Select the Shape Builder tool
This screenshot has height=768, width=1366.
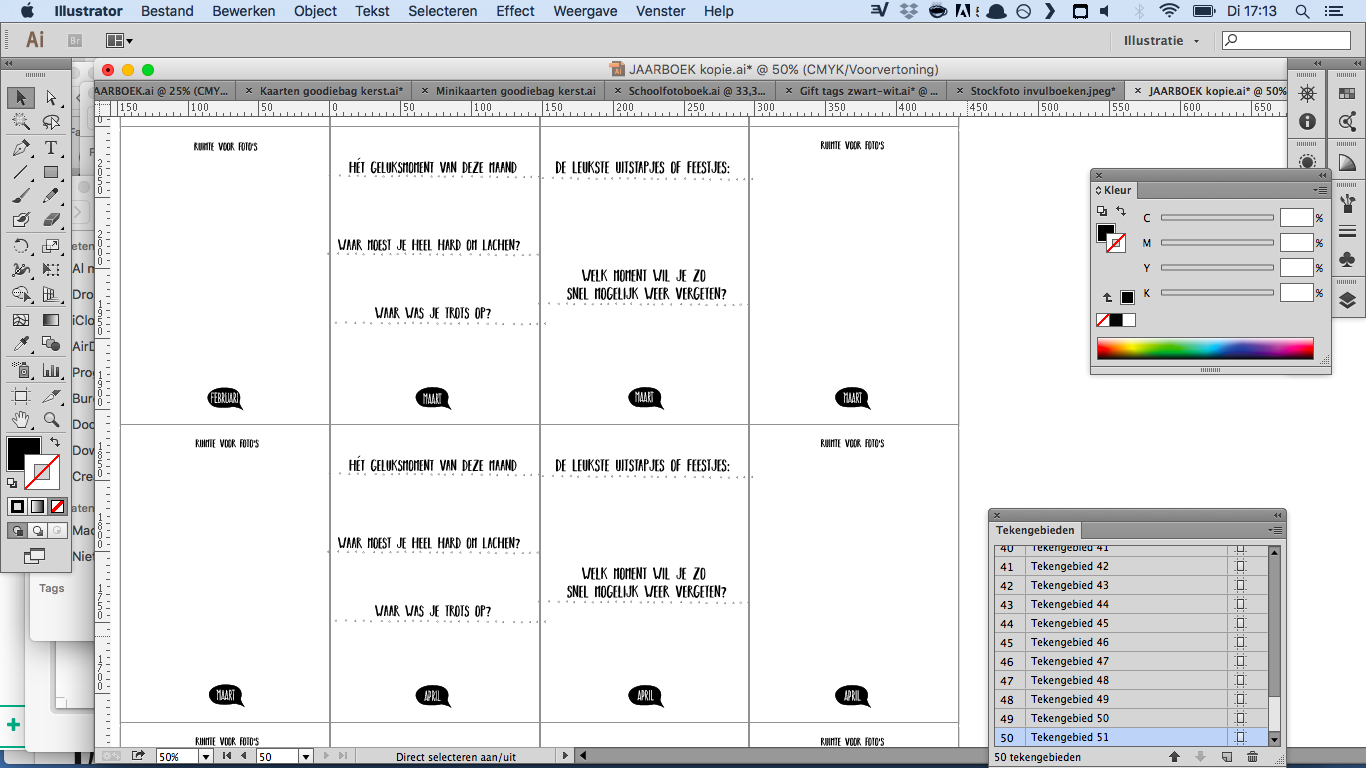point(21,295)
